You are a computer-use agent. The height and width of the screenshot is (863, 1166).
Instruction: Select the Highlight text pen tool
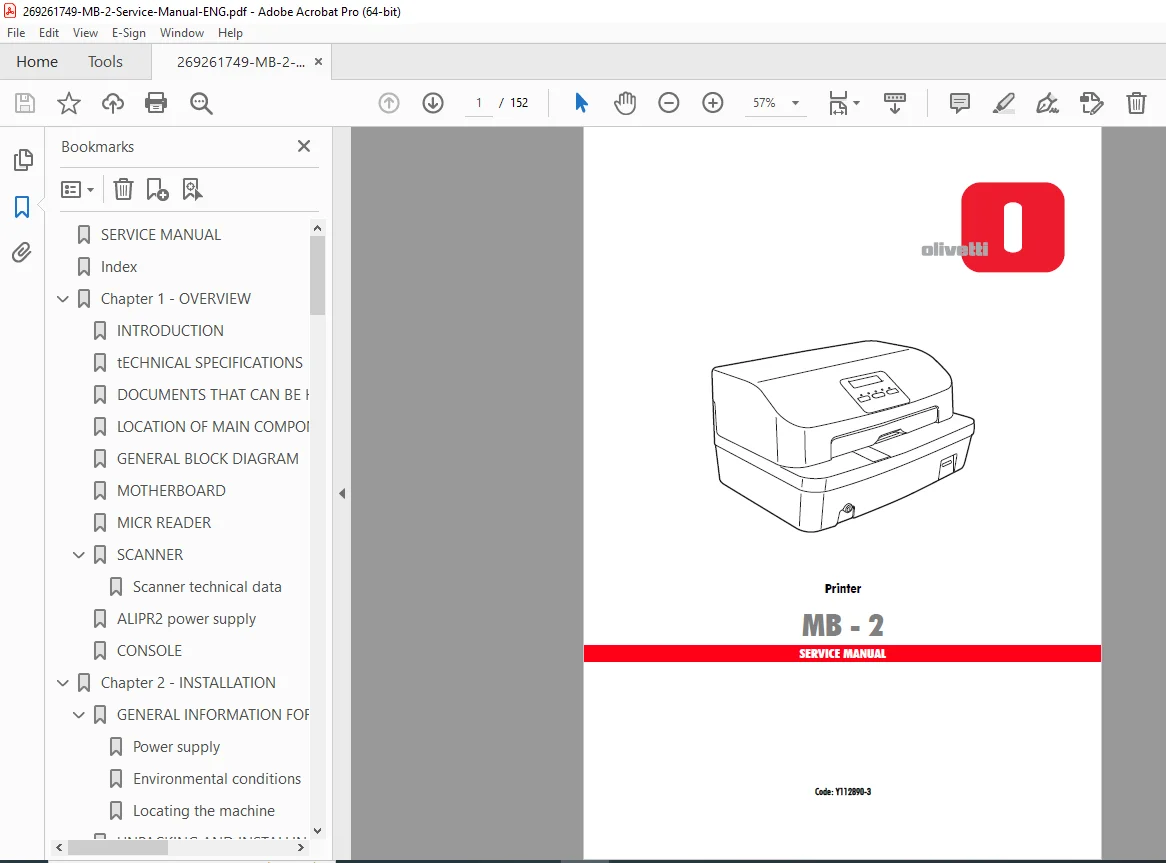click(1003, 103)
